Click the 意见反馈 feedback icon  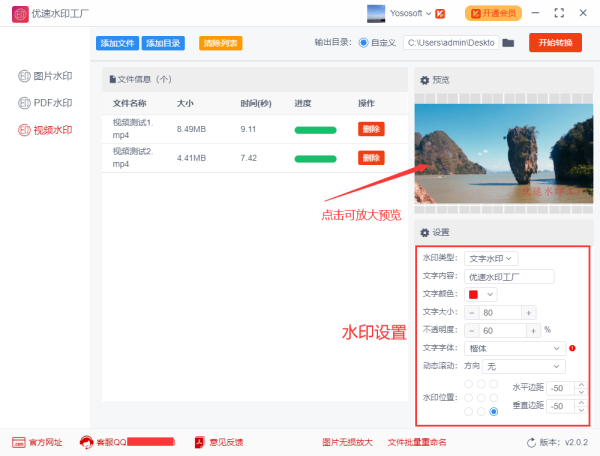click(200, 442)
